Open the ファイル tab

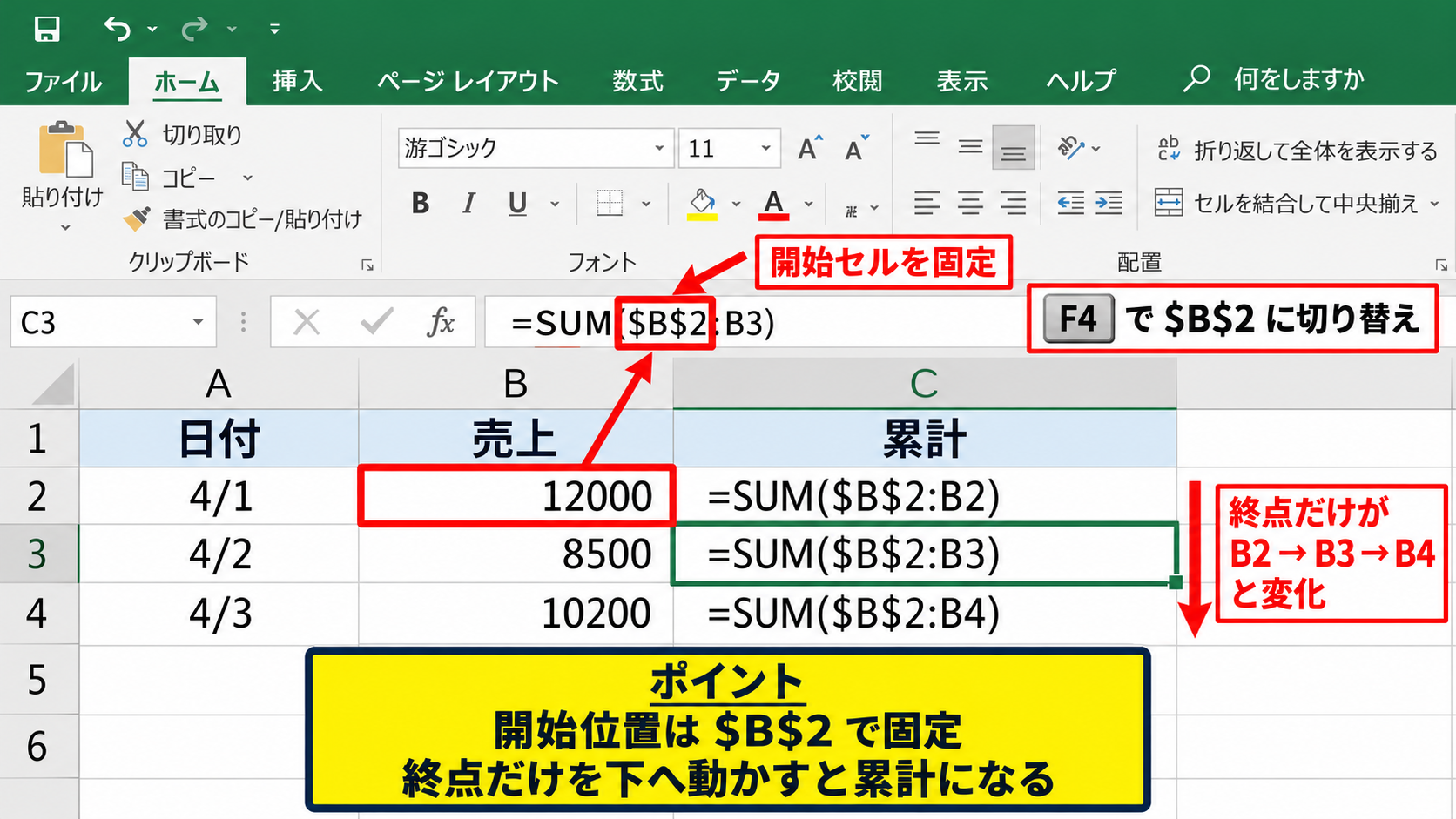point(63,82)
